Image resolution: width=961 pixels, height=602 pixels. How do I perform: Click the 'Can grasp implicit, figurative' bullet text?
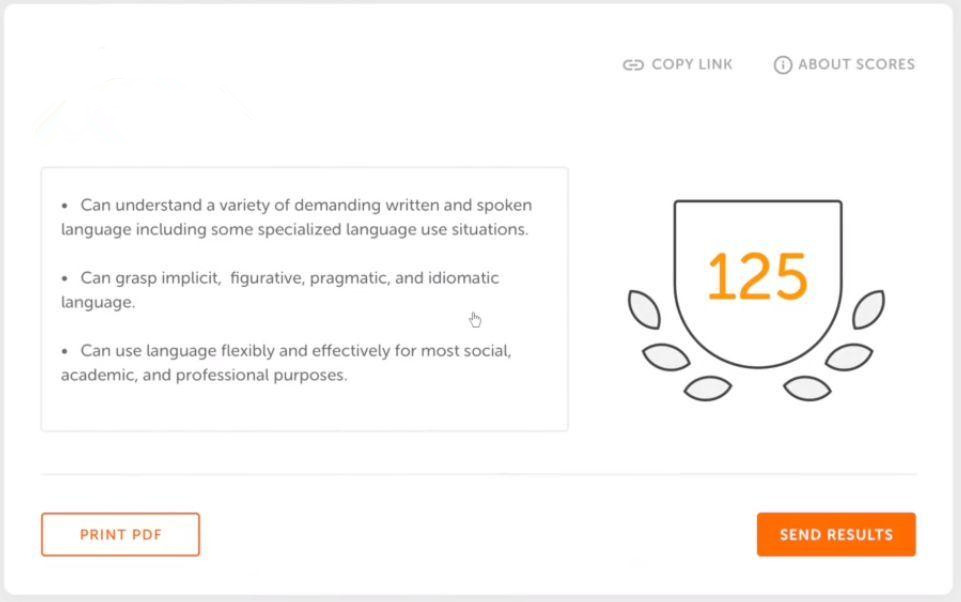pyautogui.click(x=280, y=290)
